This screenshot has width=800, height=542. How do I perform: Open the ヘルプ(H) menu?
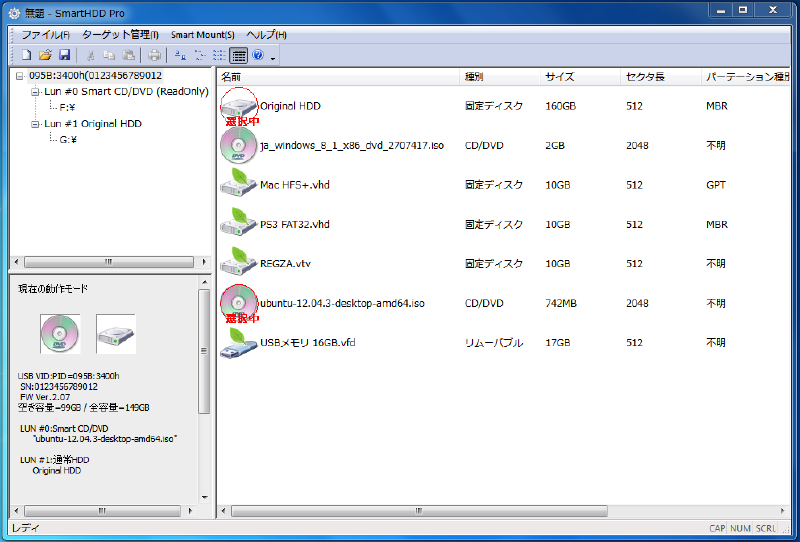(266, 35)
